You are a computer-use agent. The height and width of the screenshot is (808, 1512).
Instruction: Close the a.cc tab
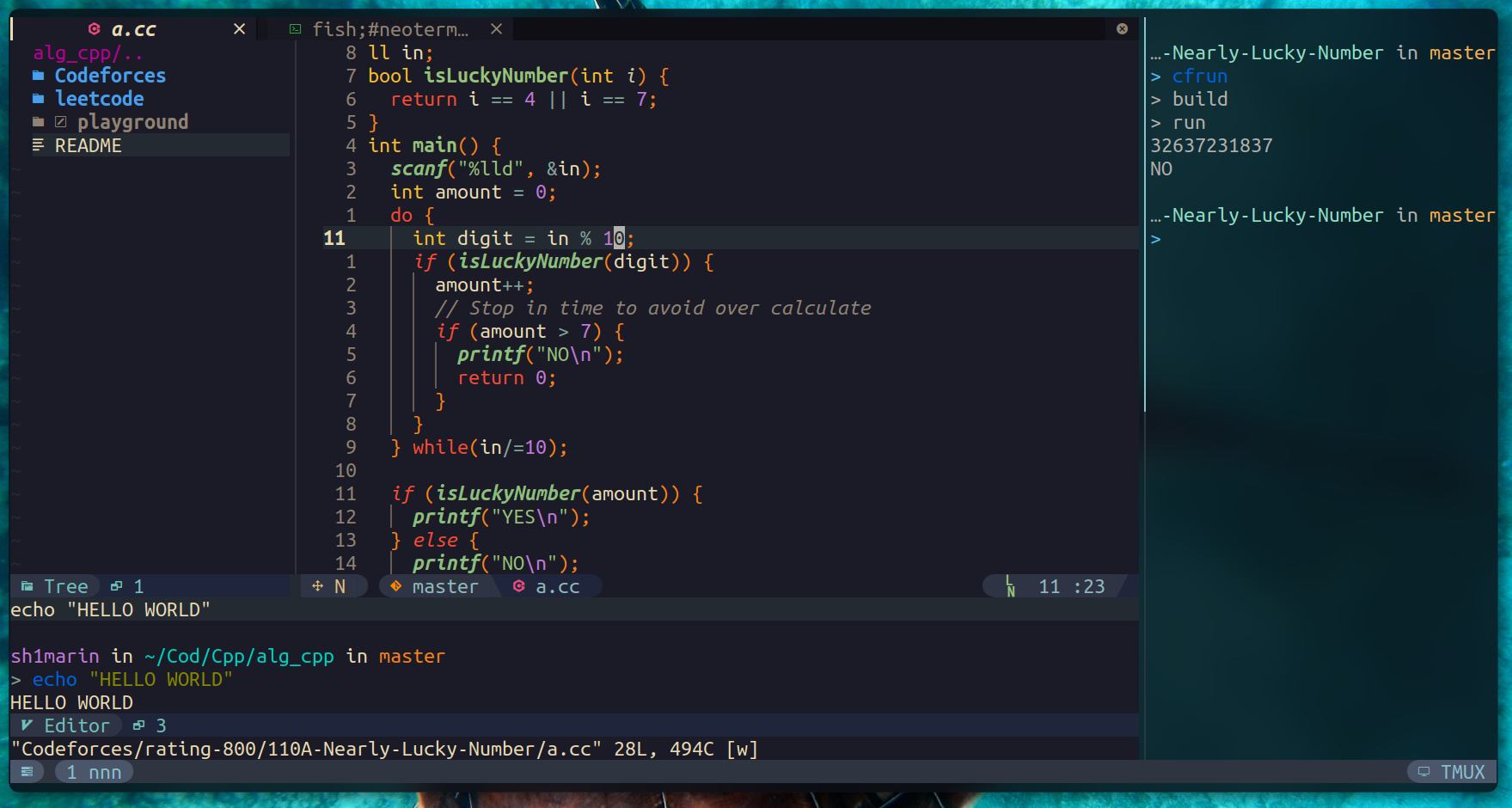tap(240, 29)
